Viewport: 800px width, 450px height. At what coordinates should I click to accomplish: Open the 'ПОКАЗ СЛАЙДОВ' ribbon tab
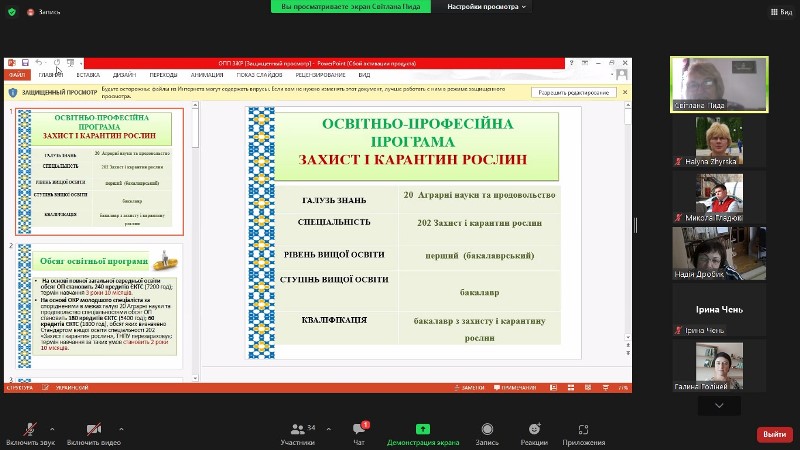259,75
